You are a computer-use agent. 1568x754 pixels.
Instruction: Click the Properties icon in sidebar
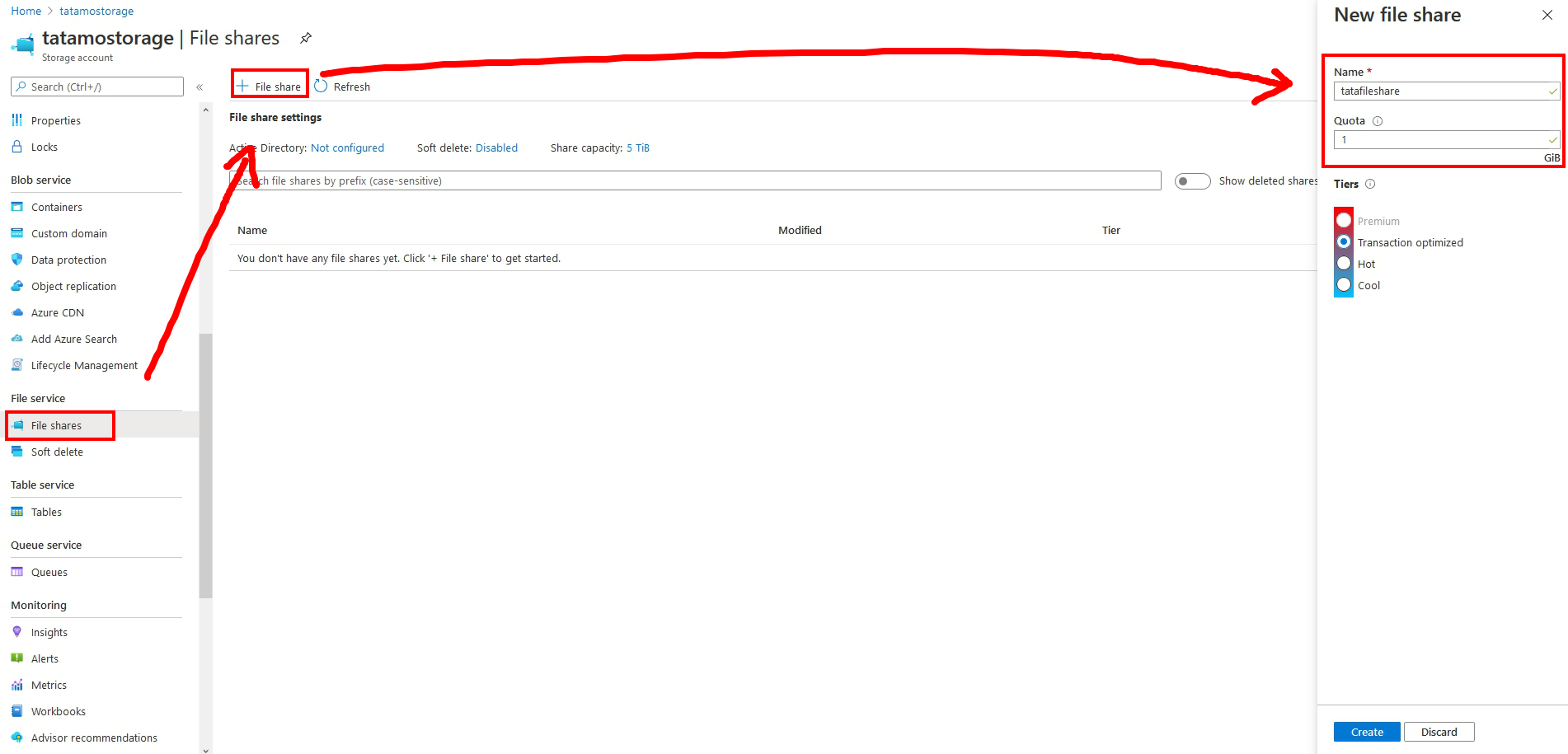[16, 120]
